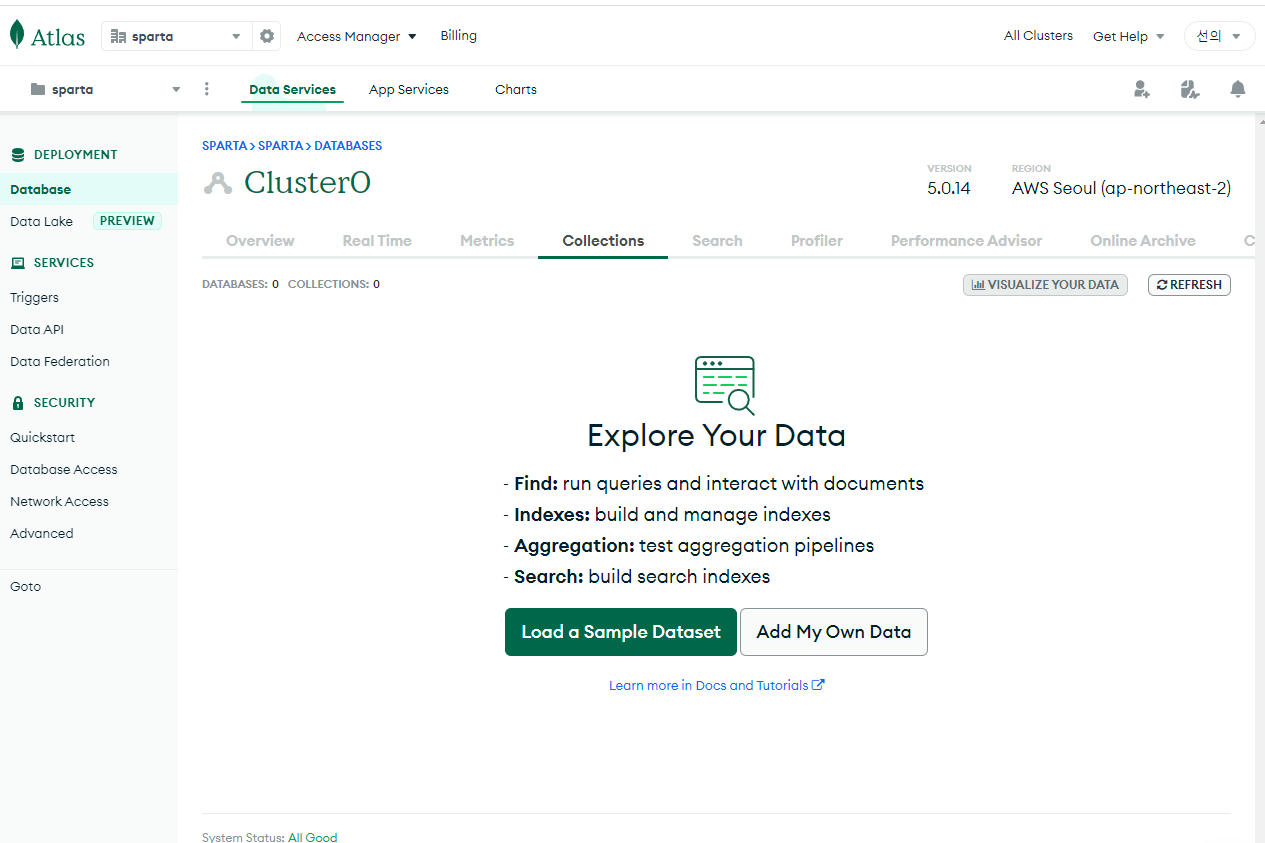Switch to the App Services tab
The image size is (1265, 843).
(409, 89)
